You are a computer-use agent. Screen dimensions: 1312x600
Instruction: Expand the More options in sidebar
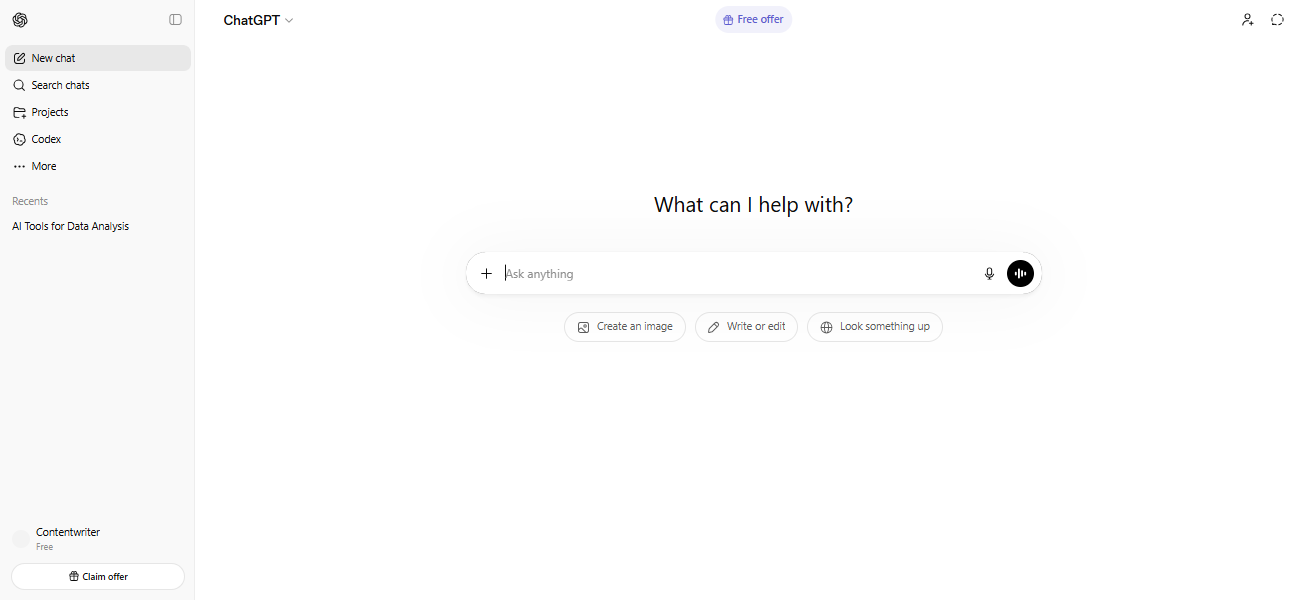pos(98,166)
